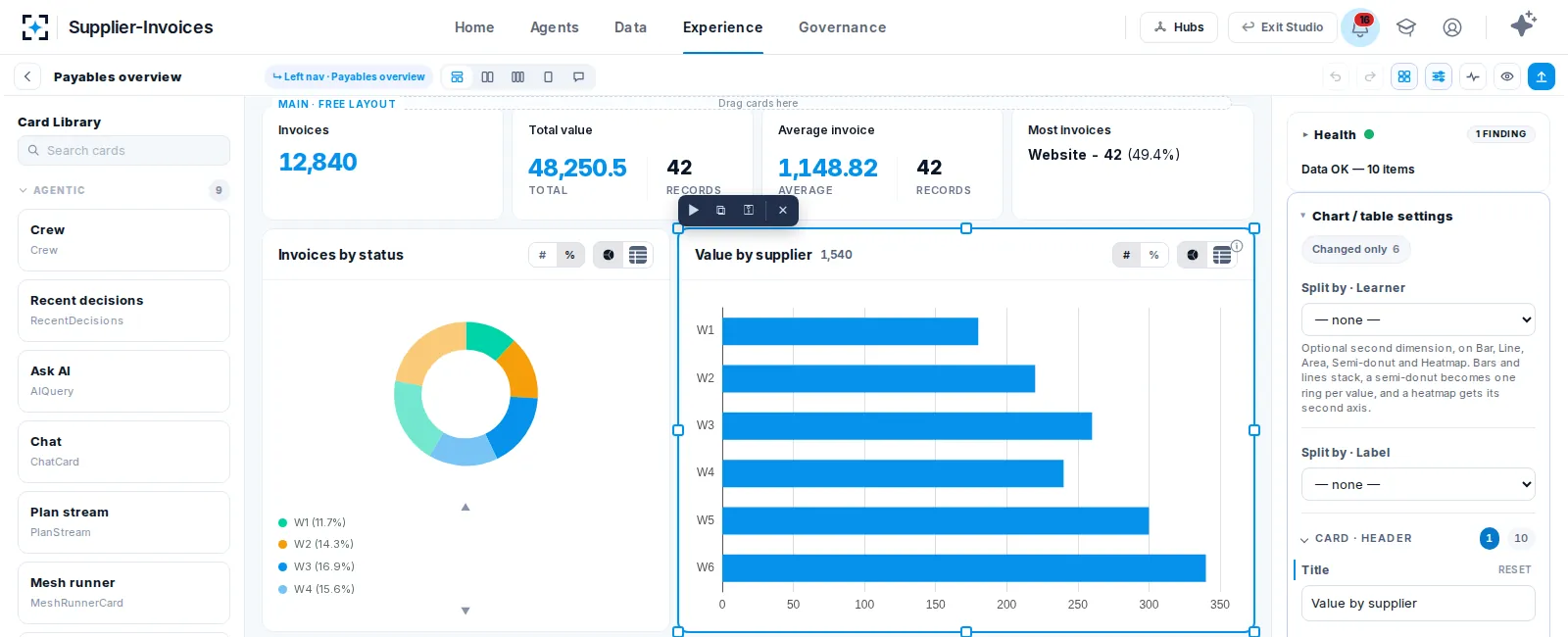Click the W3 blue legend swatch
Image resolution: width=1568 pixels, height=637 pixels.
pos(283,566)
